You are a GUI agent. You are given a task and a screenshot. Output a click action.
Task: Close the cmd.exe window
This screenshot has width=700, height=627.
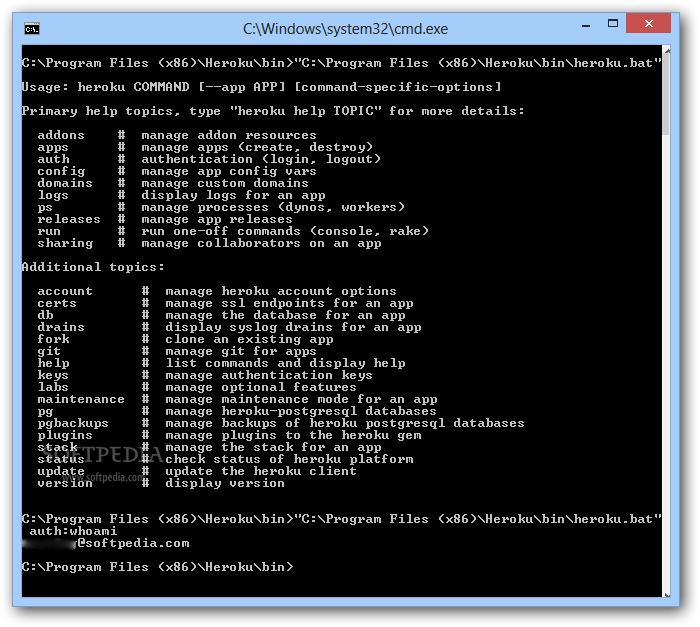coord(648,23)
